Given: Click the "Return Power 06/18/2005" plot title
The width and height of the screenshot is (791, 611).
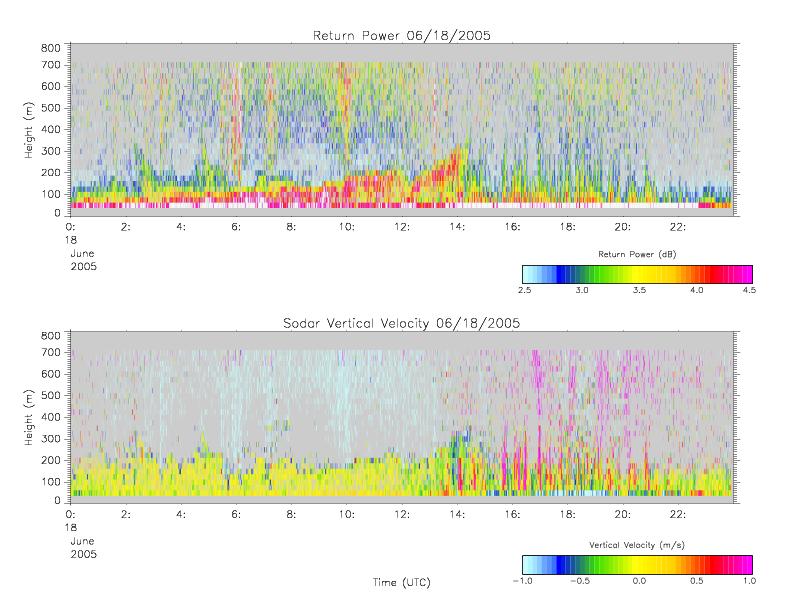Looking at the screenshot, I should coord(402,36).
